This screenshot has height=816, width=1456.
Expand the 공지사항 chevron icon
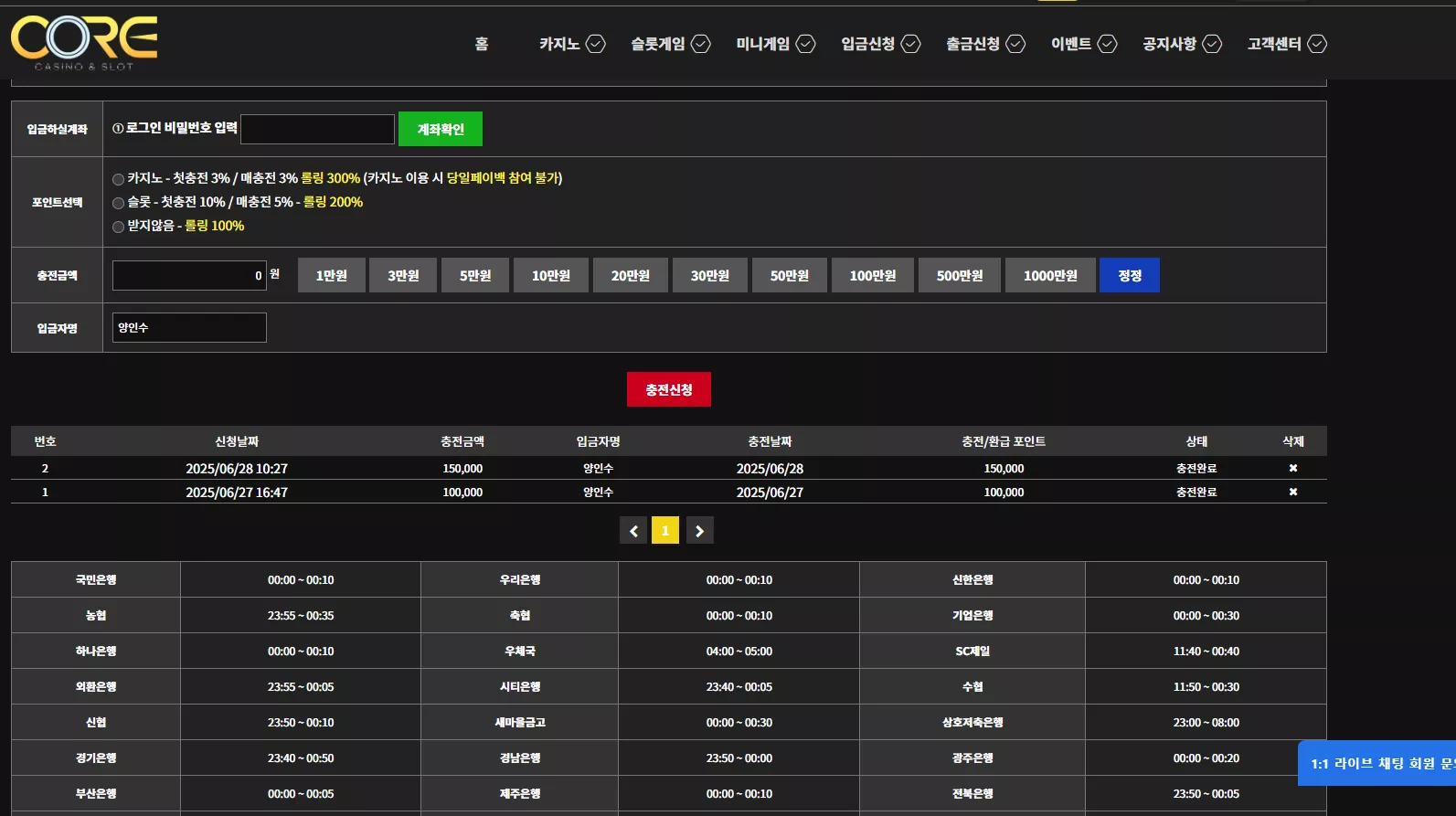tap(1213, 44)
